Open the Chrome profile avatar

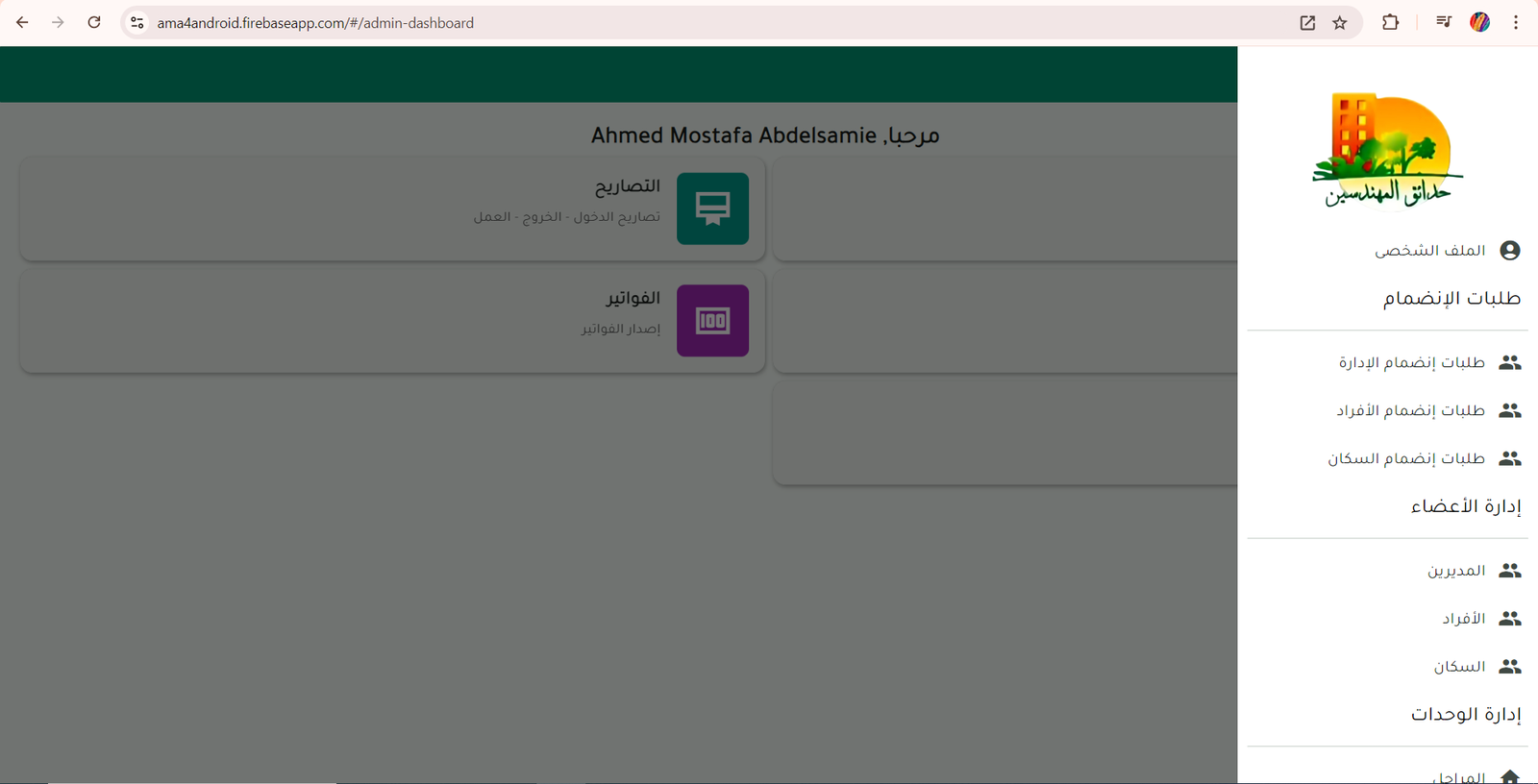point(1480,22)
